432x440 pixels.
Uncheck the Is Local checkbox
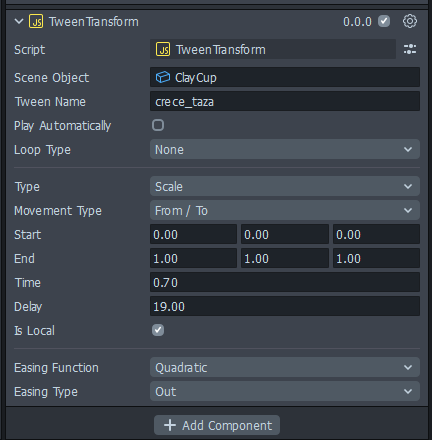pyautogui.click(x=158, y=330)
